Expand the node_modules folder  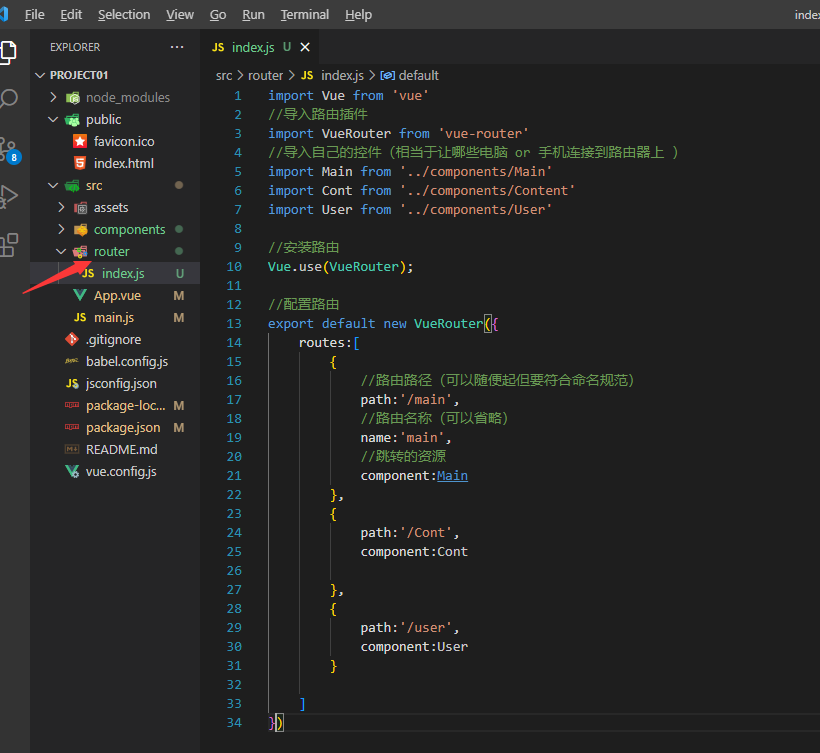click(127, 97)
